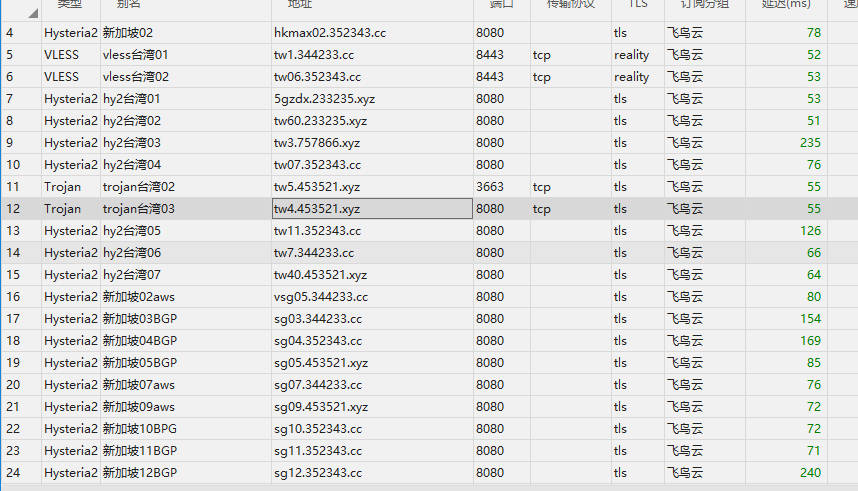Image resolution: width=858 pixels, height=491 pixels.
Task: Click row number 17 in the list
Action: coord(13,319)
